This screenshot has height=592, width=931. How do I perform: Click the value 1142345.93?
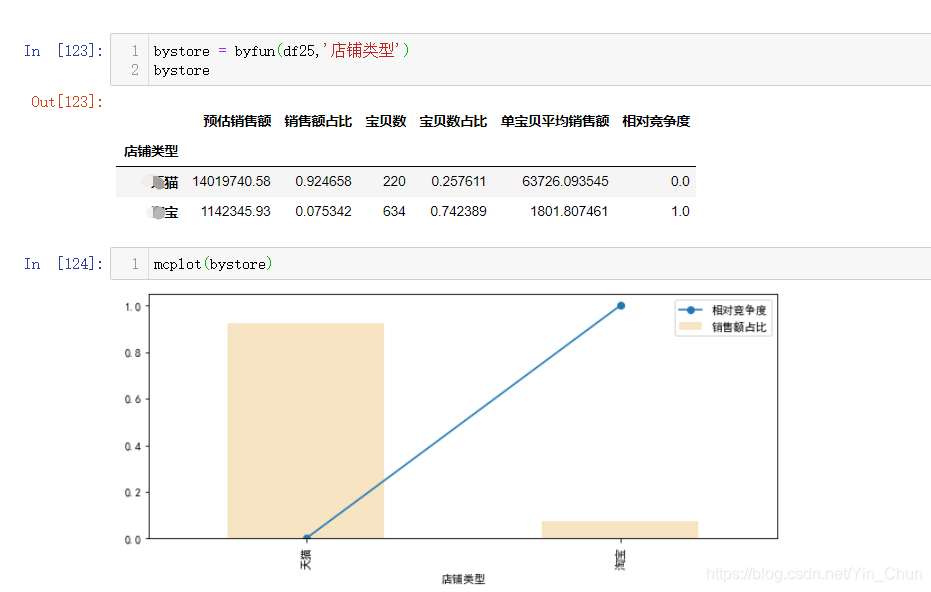click(x=236, y=211)
